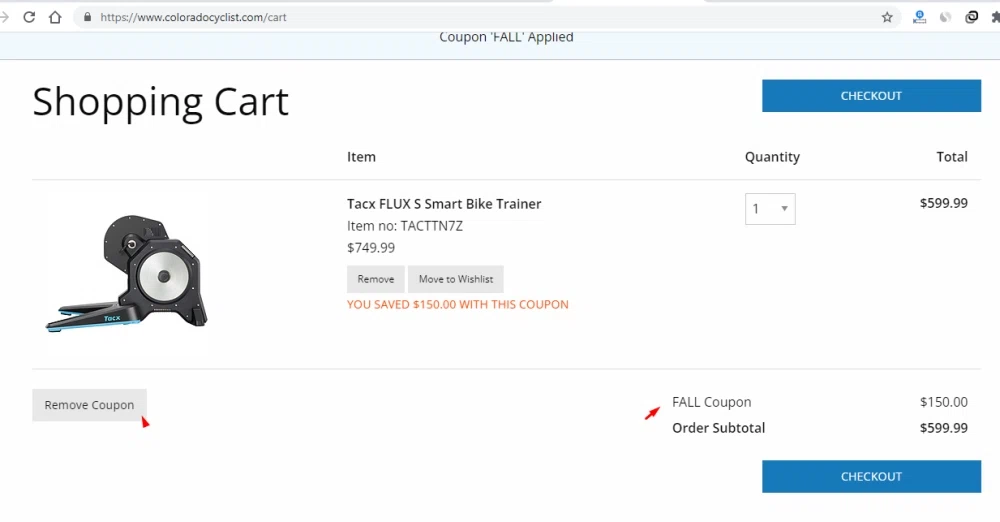Screen dimensions: 1000x522
Task: Open the Quantity dropdown
Action: tap(770, 209)
